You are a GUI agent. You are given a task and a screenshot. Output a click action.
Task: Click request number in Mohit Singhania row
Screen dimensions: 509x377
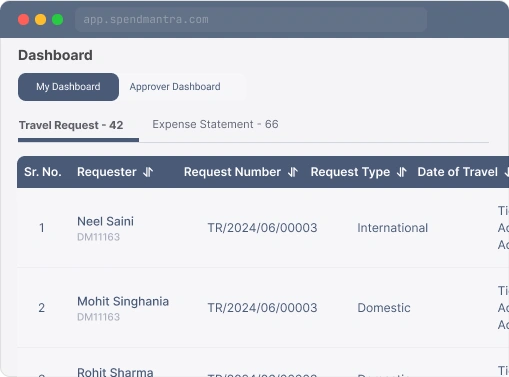(x=262, y=308)
